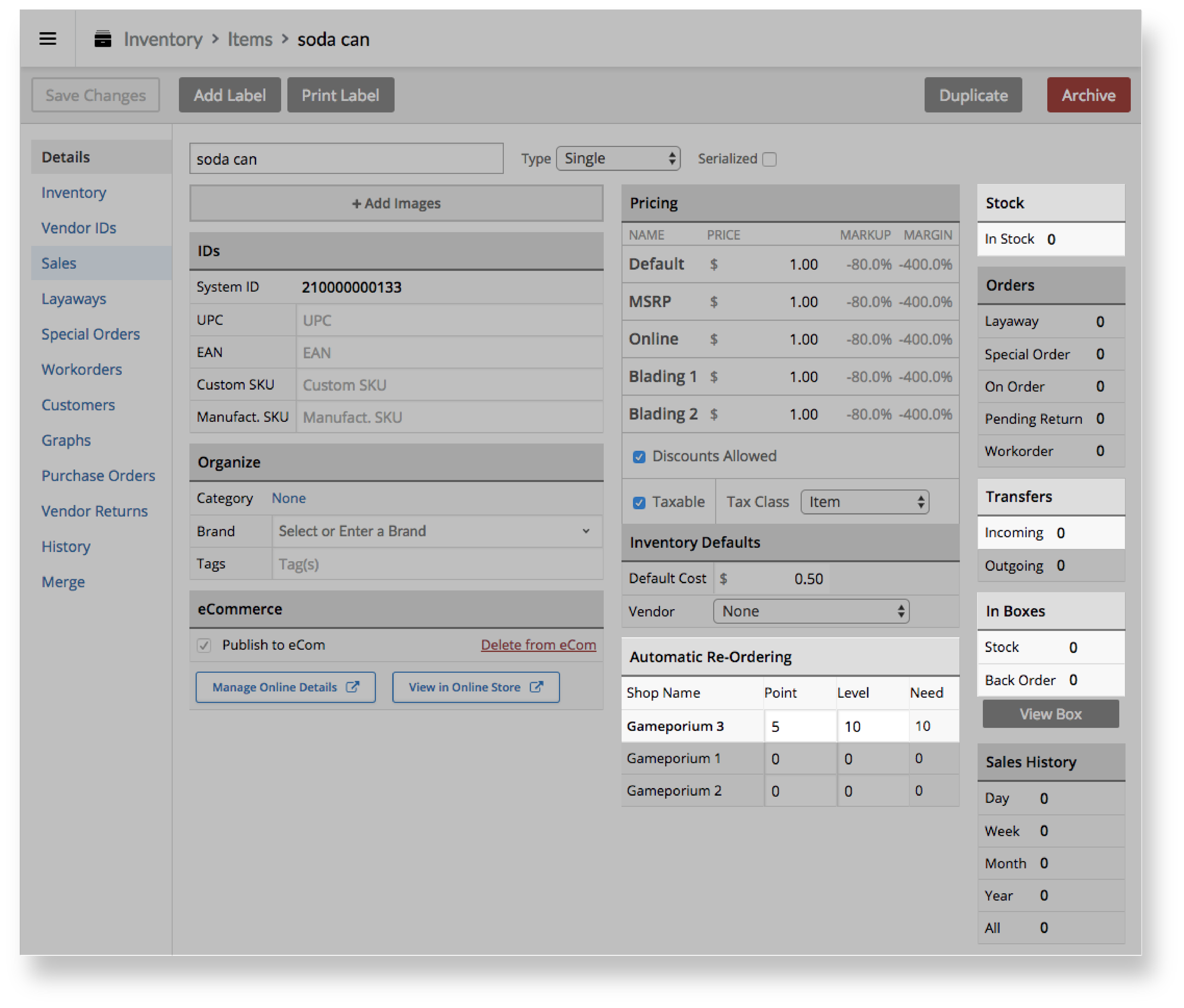Open the Customers sidebar tab

[101, 405]
